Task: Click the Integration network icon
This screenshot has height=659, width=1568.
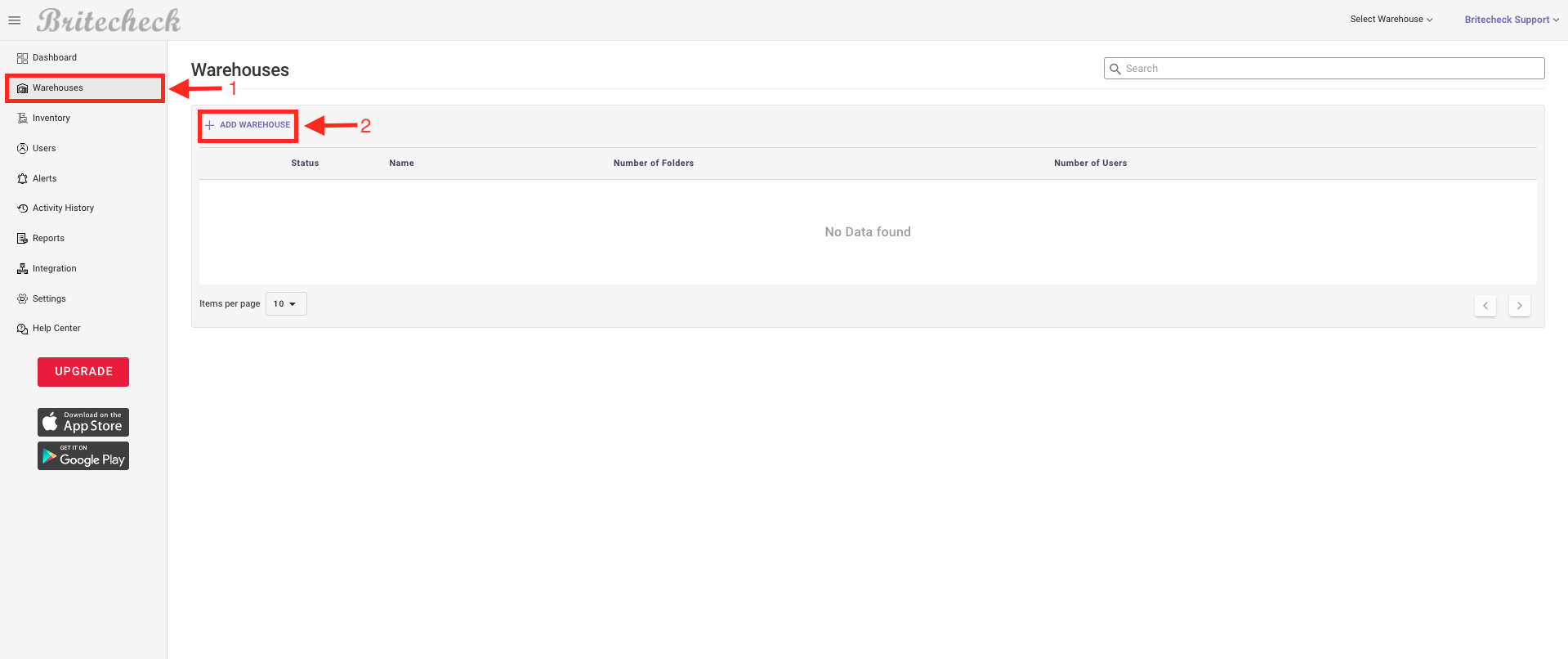Action: 22,269
